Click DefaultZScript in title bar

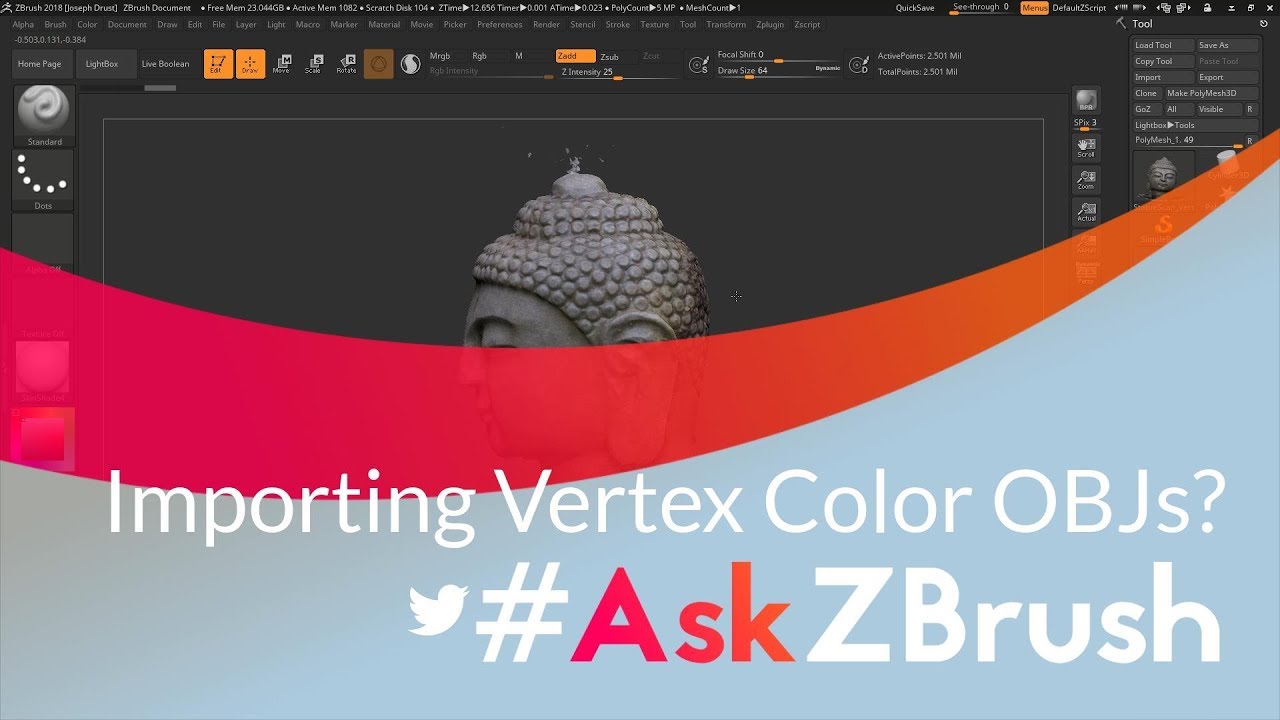point(1080,8)
